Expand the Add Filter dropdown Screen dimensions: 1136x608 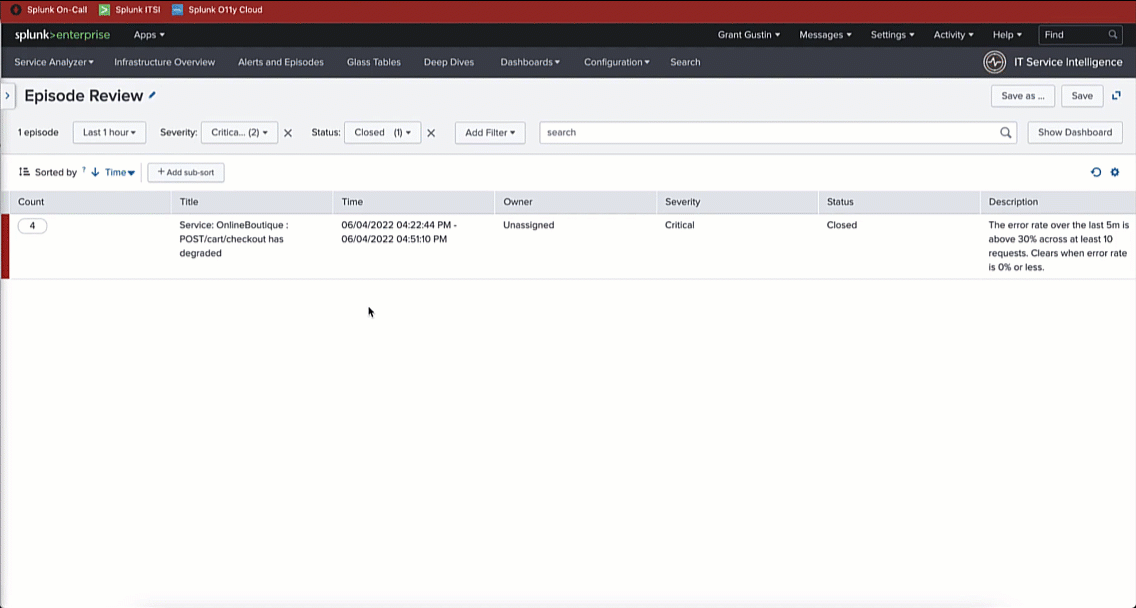[x=490, y=132]
